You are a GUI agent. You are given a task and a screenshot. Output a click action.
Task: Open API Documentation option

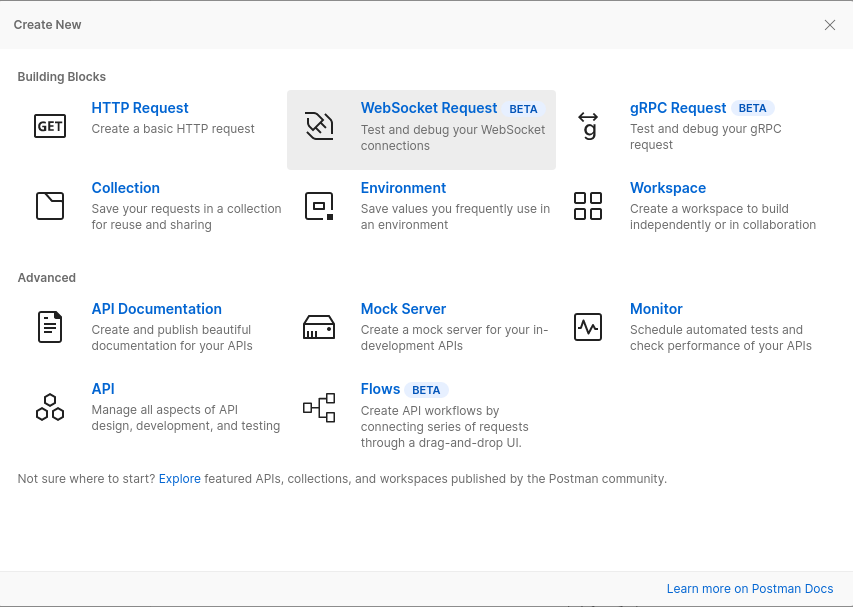[157, 308]
